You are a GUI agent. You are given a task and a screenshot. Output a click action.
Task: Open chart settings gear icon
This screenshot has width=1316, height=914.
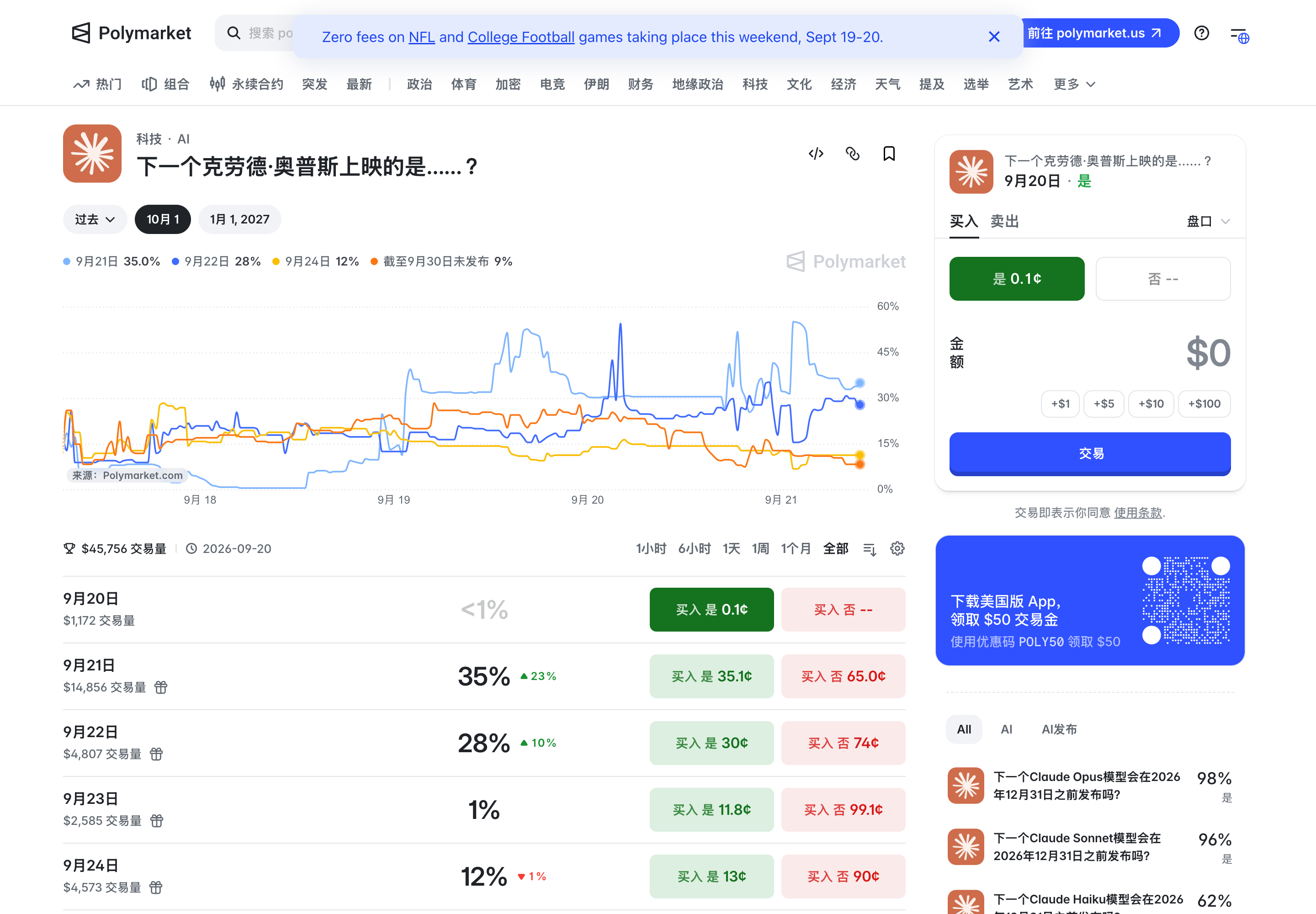coord(897,549)
